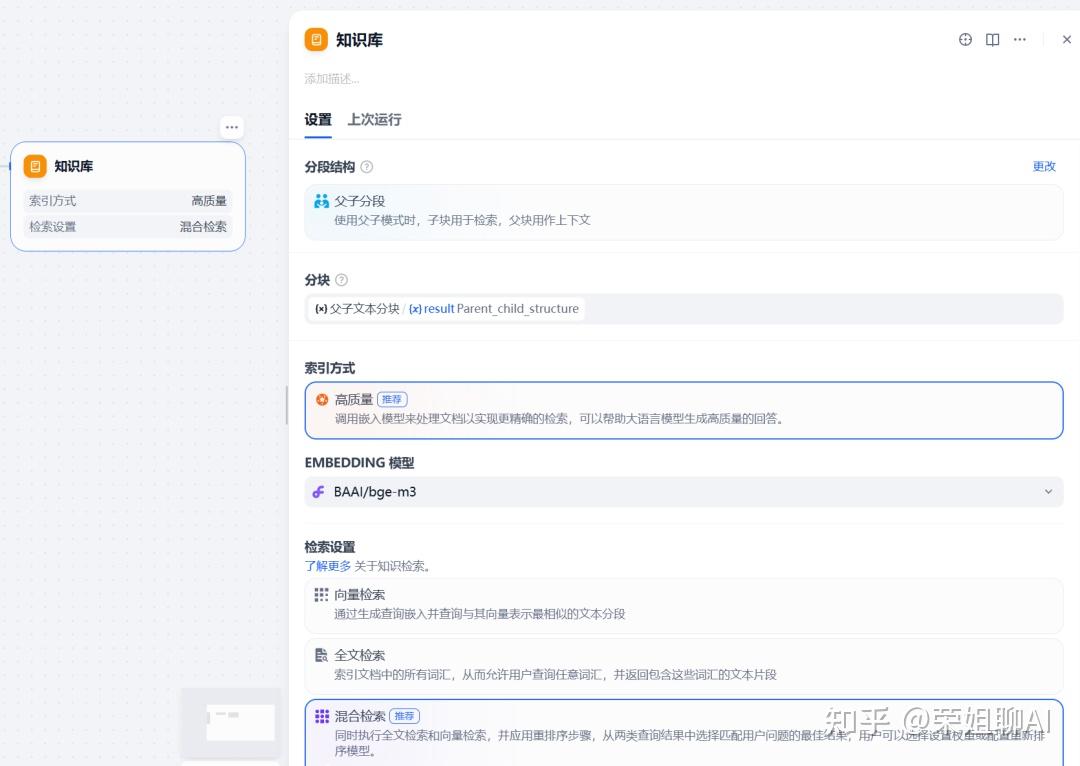Open the three-dot menu above the canvas node
Screen dimensions: 1080x766
point(232,127)
